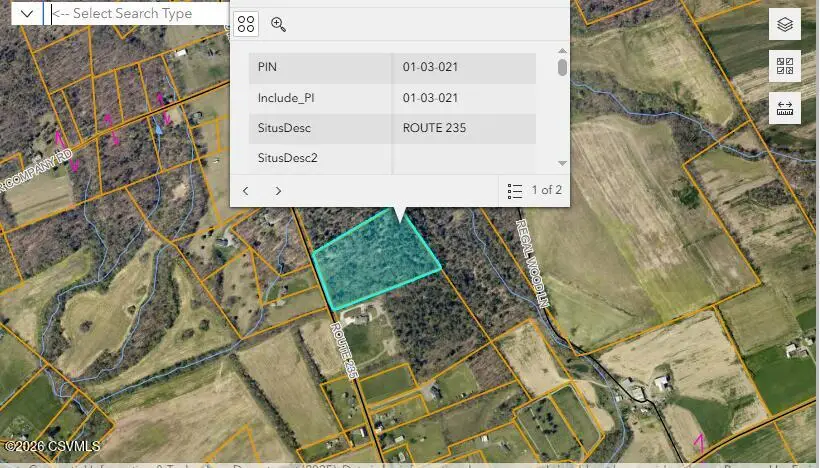This screenshot has width=820, height=468.
Task: Open the search type dropdown arrow
Action: pos(27,14)
